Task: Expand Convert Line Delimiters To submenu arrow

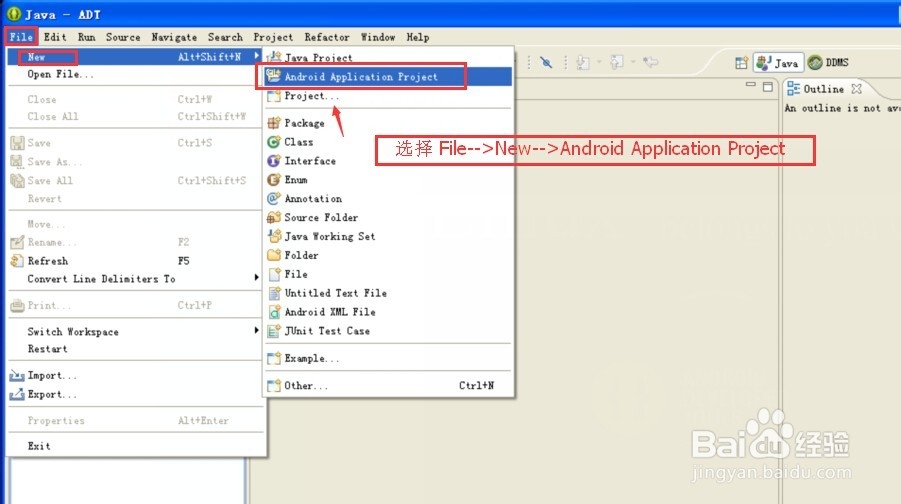Action: [256, 278]
